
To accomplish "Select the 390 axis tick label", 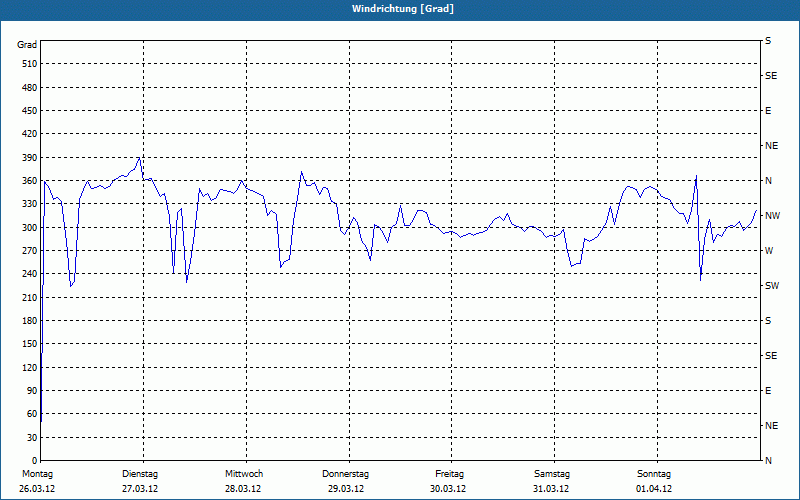I will [x=30, y=158].
